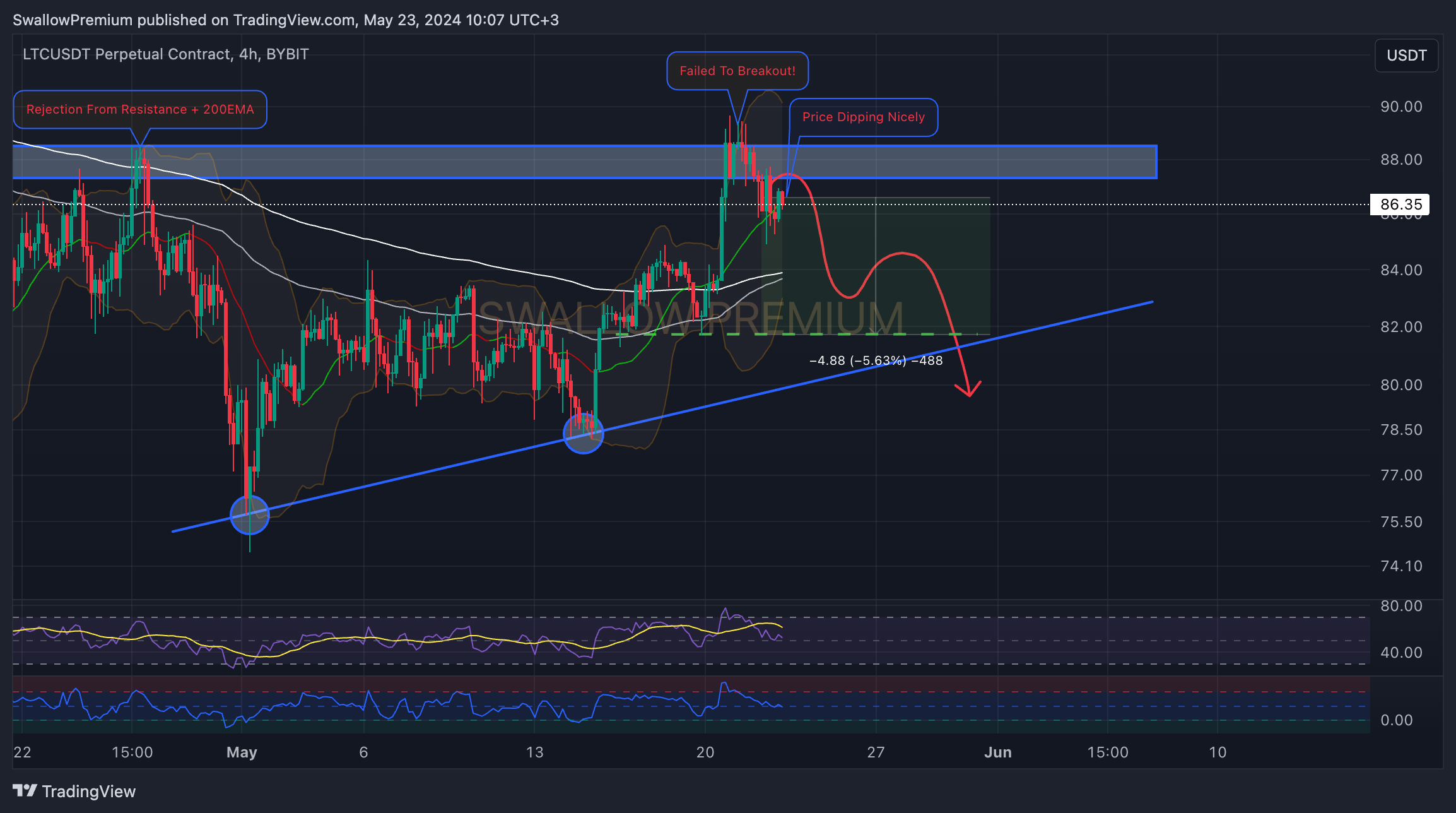The width and height of the screenshot is (1456, 813).
Task: Click the SwallowPremium published header text
Action: 286,20
